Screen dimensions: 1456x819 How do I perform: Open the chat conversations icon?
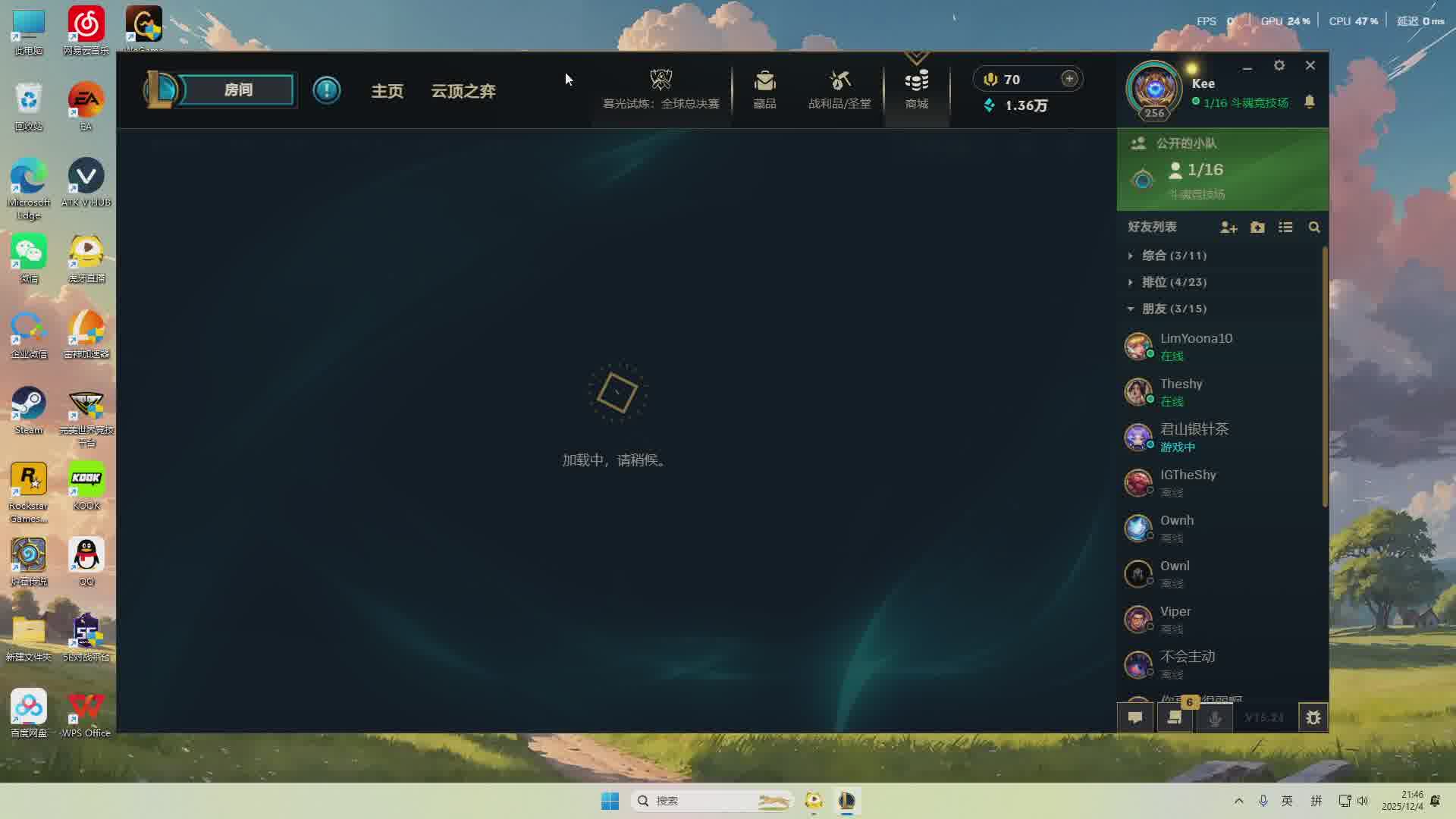coord(1135,717)
